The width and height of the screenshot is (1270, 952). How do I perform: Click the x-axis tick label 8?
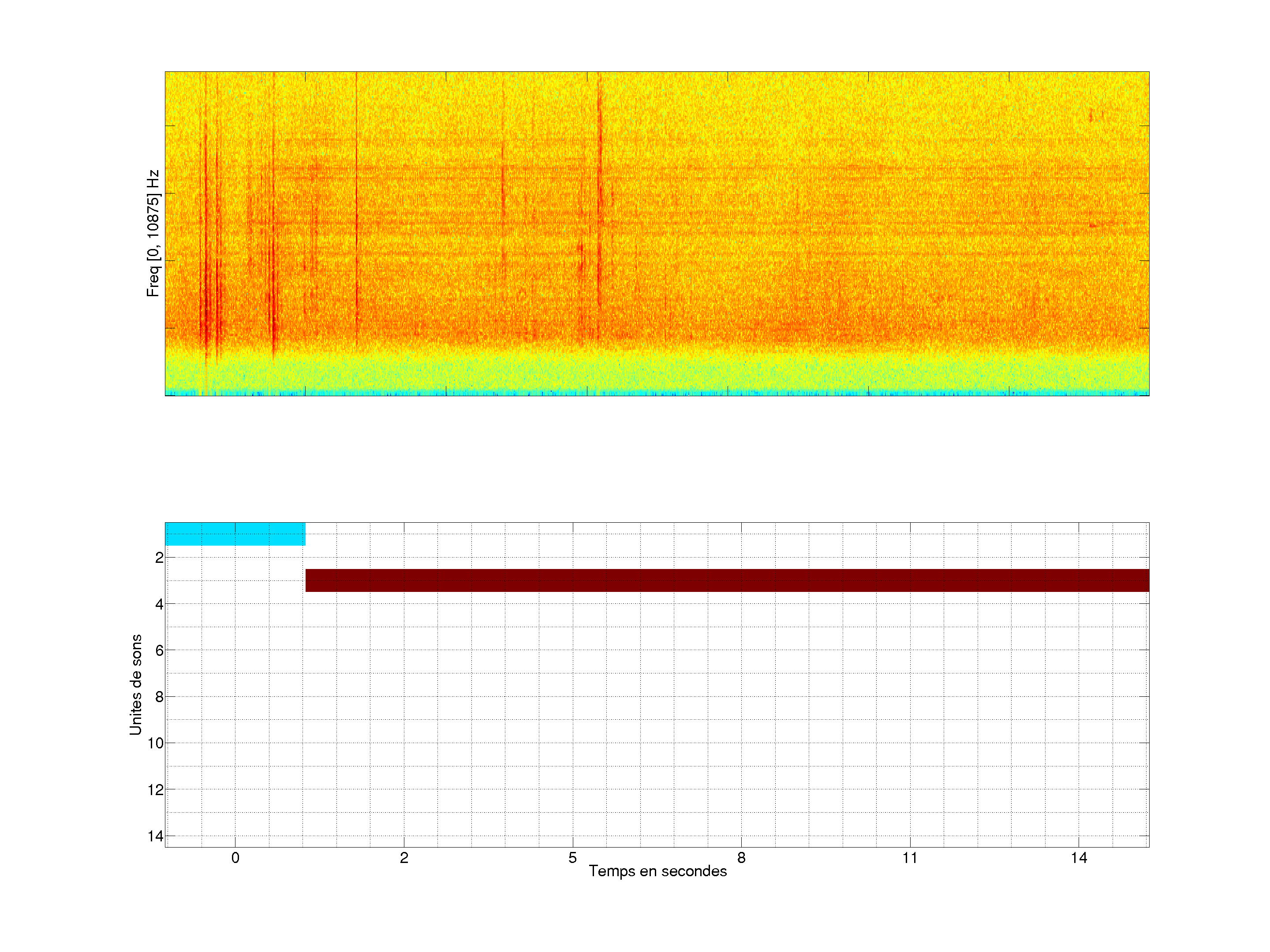(741, 858)
